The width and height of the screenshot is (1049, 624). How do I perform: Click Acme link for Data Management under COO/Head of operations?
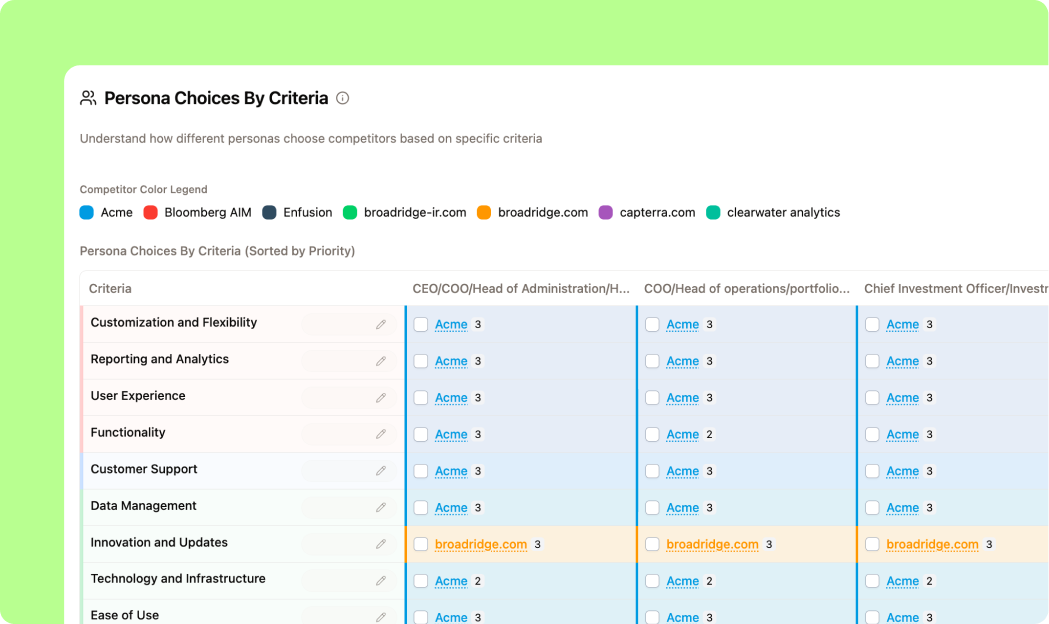682,508
